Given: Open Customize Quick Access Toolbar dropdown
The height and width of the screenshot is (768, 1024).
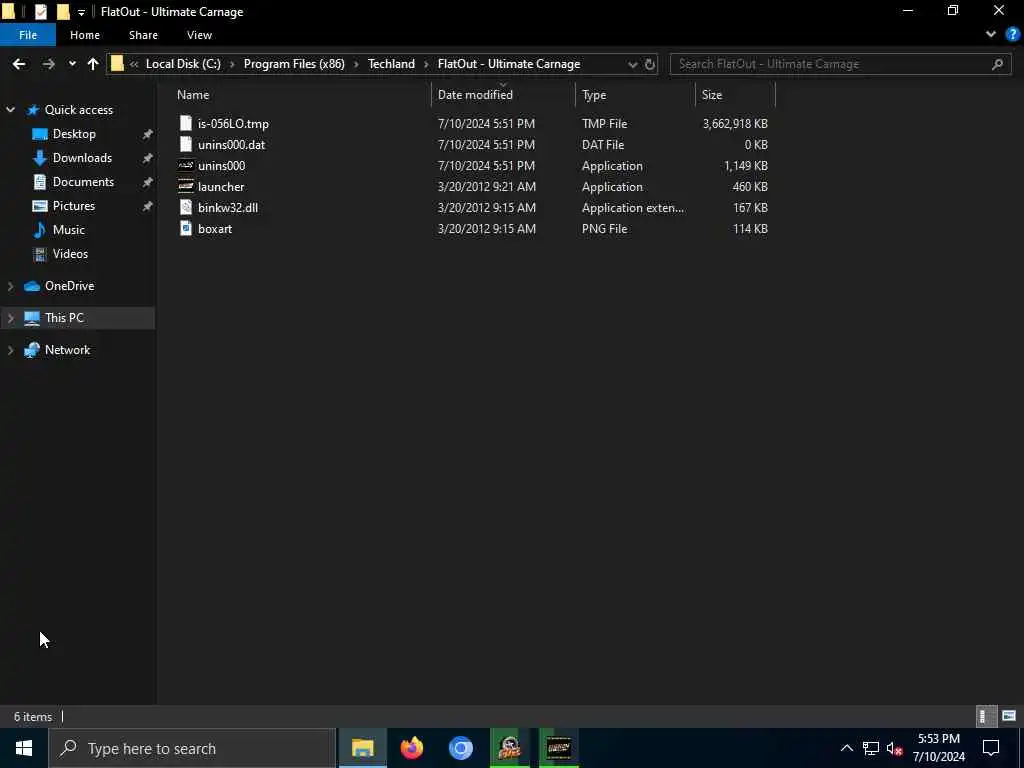Looking at the screenshot, I should [81, 12].
